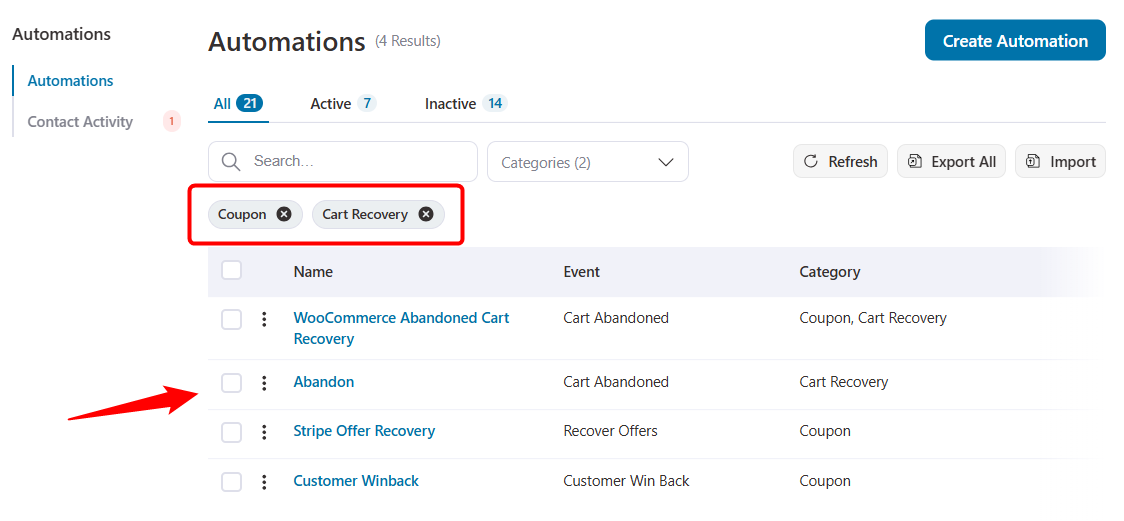Check the Abandon automation checkbox
This screenshot has width=1124, height=521.
coord(232,383)
